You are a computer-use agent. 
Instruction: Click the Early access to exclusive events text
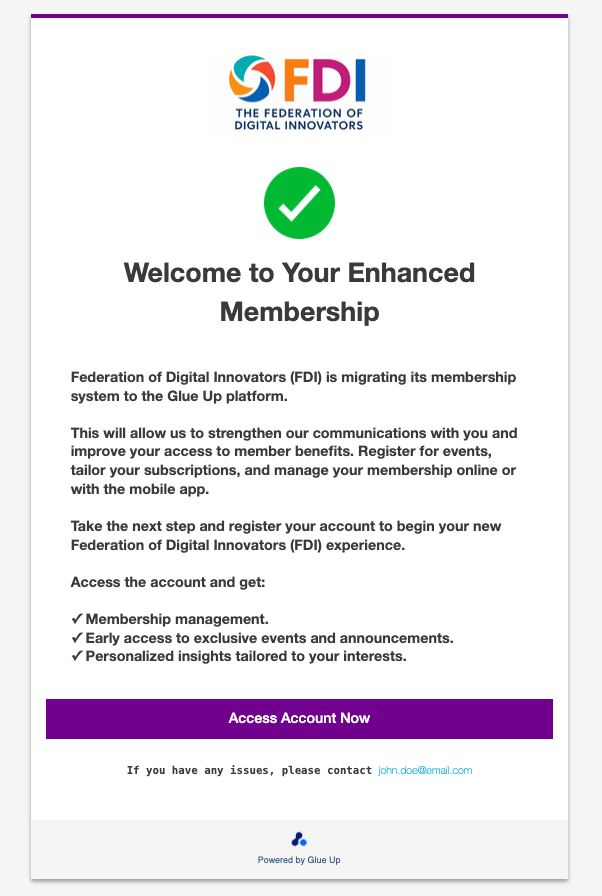pyautogui.click(x=270, y=638)
